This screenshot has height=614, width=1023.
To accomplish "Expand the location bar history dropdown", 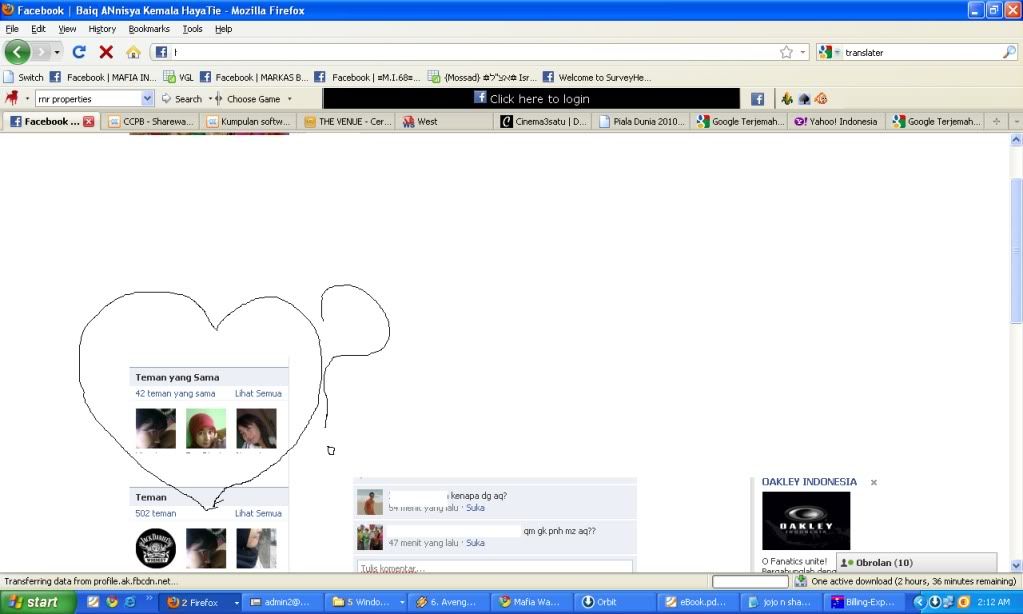I will click(x=802, y=52).
